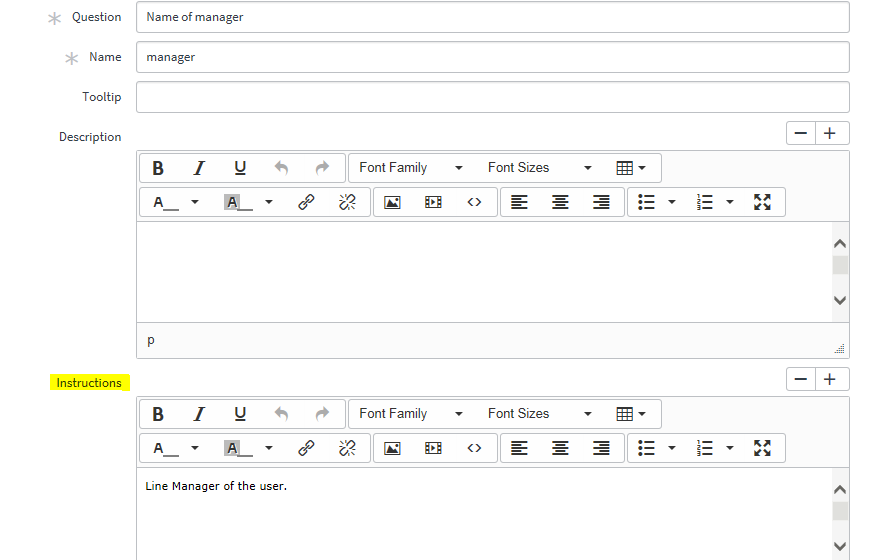Insert image in Description editor
The height and width of the screenshot is (560, 887).
point(392,202)
